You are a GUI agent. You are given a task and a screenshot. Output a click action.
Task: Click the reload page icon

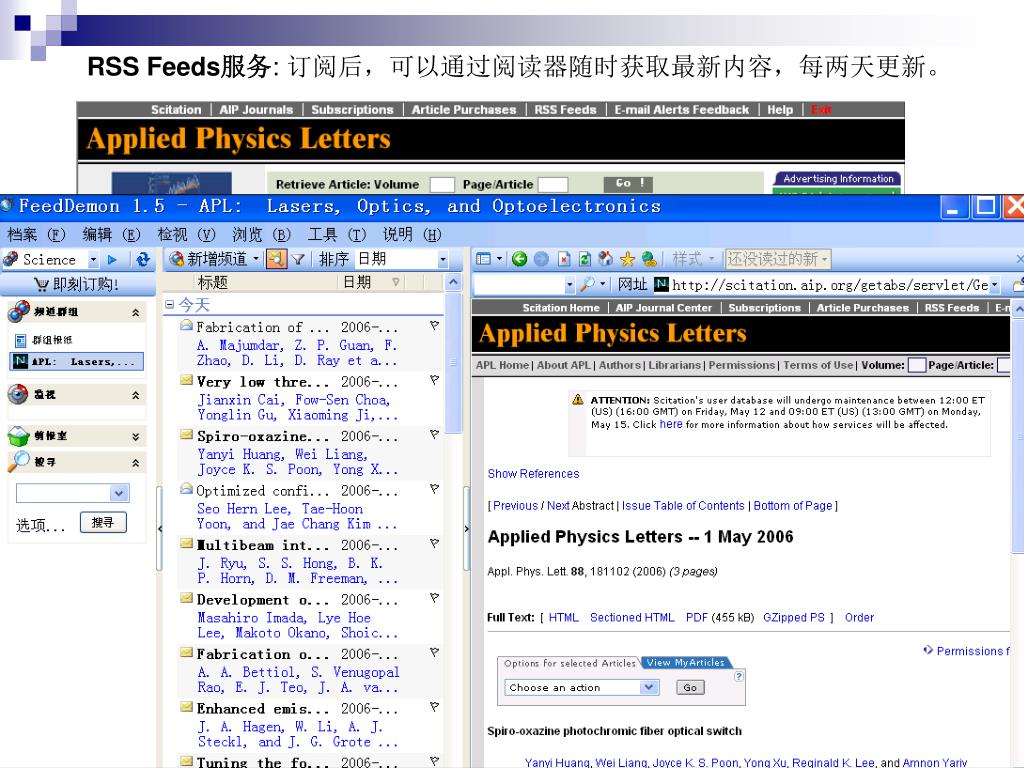click(585, 259)
